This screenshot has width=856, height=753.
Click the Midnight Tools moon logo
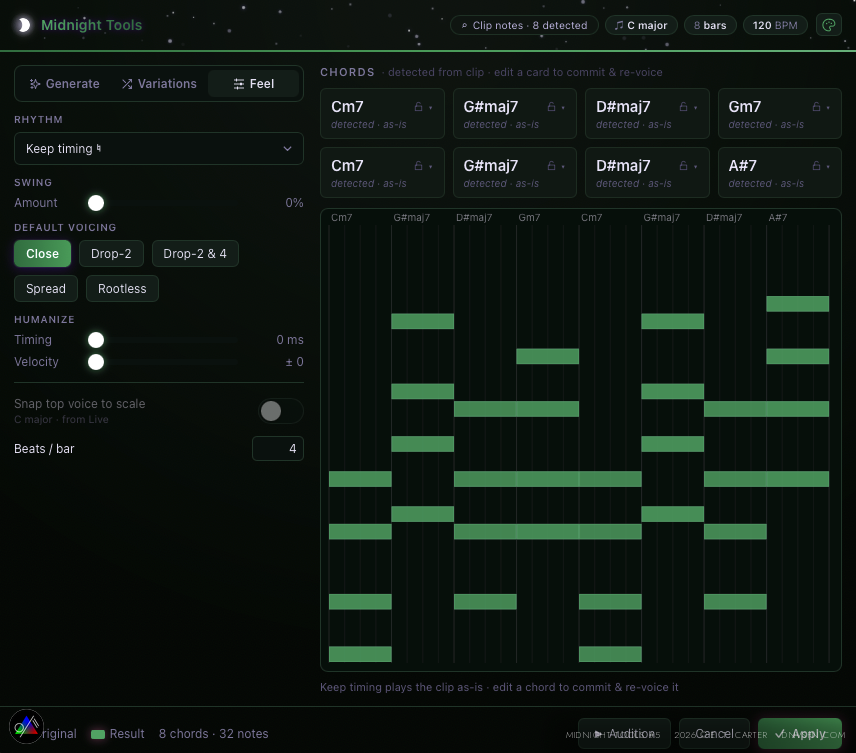coord(23,25)
